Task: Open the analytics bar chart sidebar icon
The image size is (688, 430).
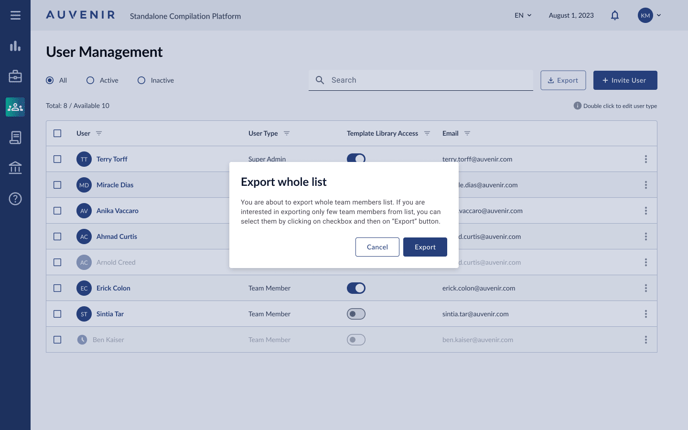Action: (15, 46)
